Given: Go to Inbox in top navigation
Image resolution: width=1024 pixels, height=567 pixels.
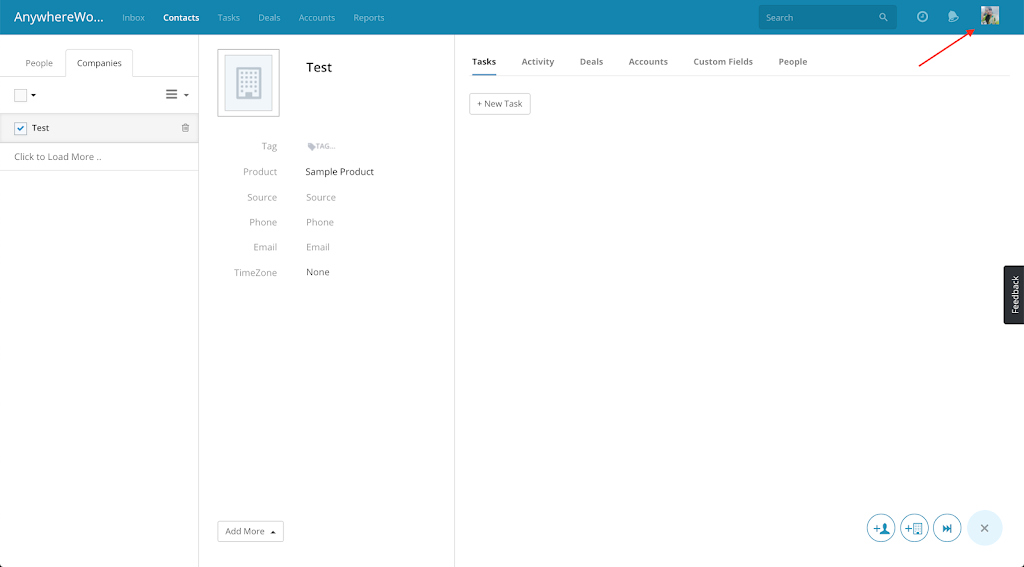Looking at the screenshot, I should tap(133, 18).
